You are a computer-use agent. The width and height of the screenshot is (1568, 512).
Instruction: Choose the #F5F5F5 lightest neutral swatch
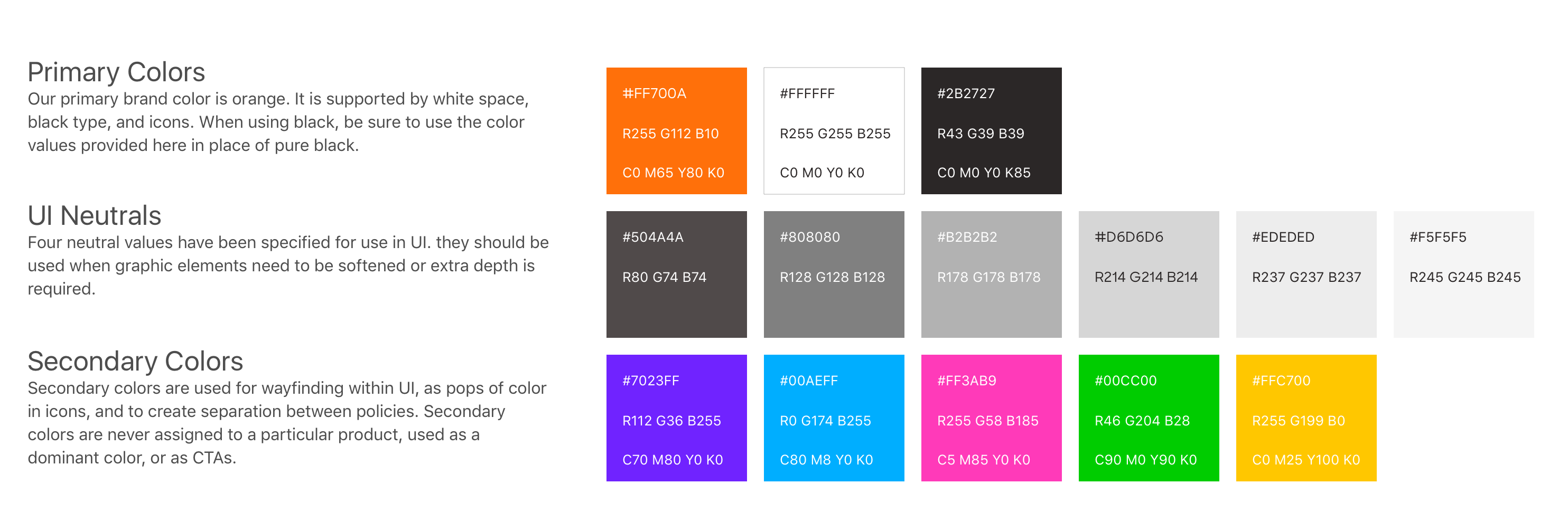click(x=1463, y=274)
